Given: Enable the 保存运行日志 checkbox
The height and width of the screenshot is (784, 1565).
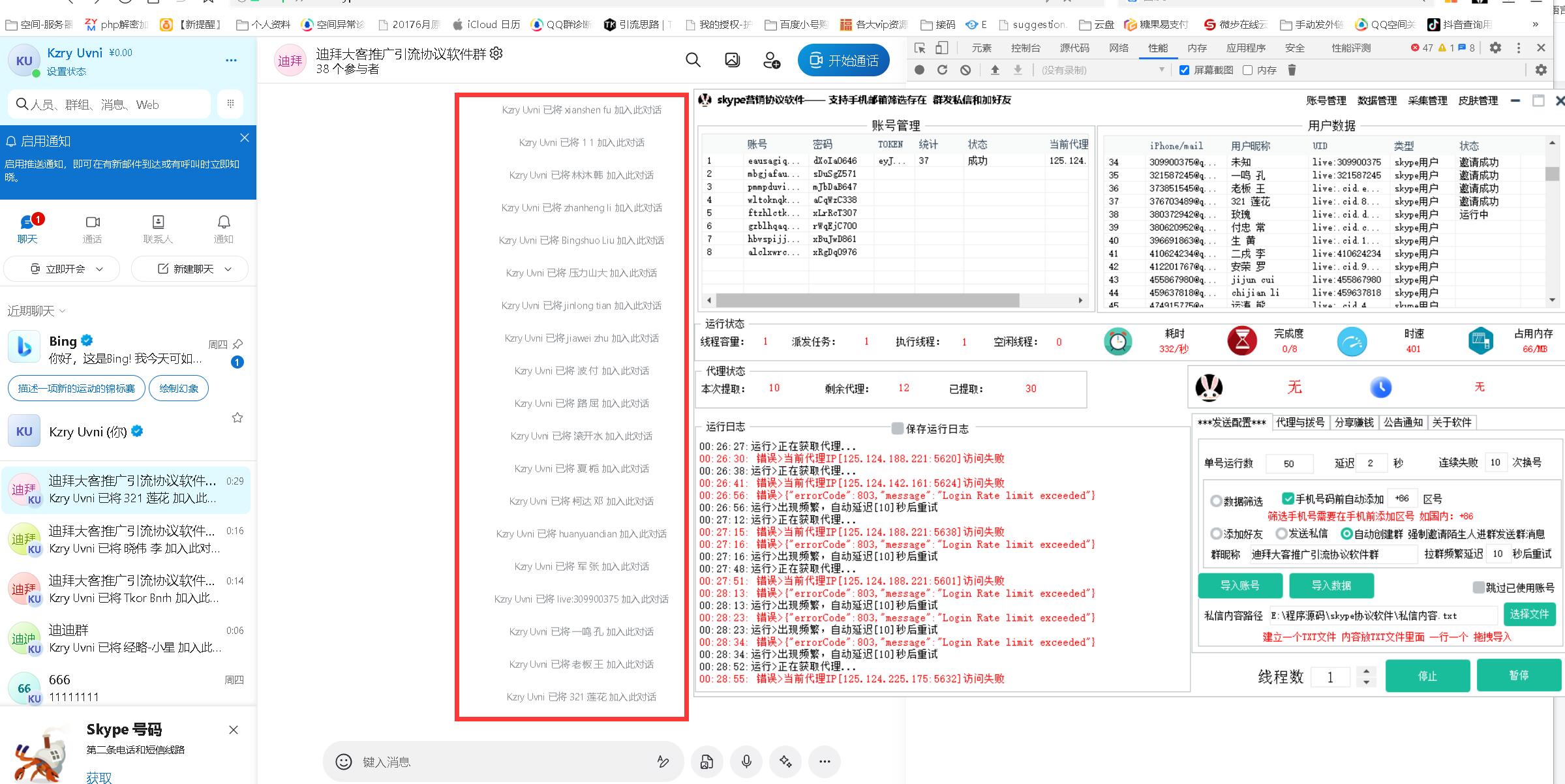Looking at the screenshot, I should click(x=898, y=429).
